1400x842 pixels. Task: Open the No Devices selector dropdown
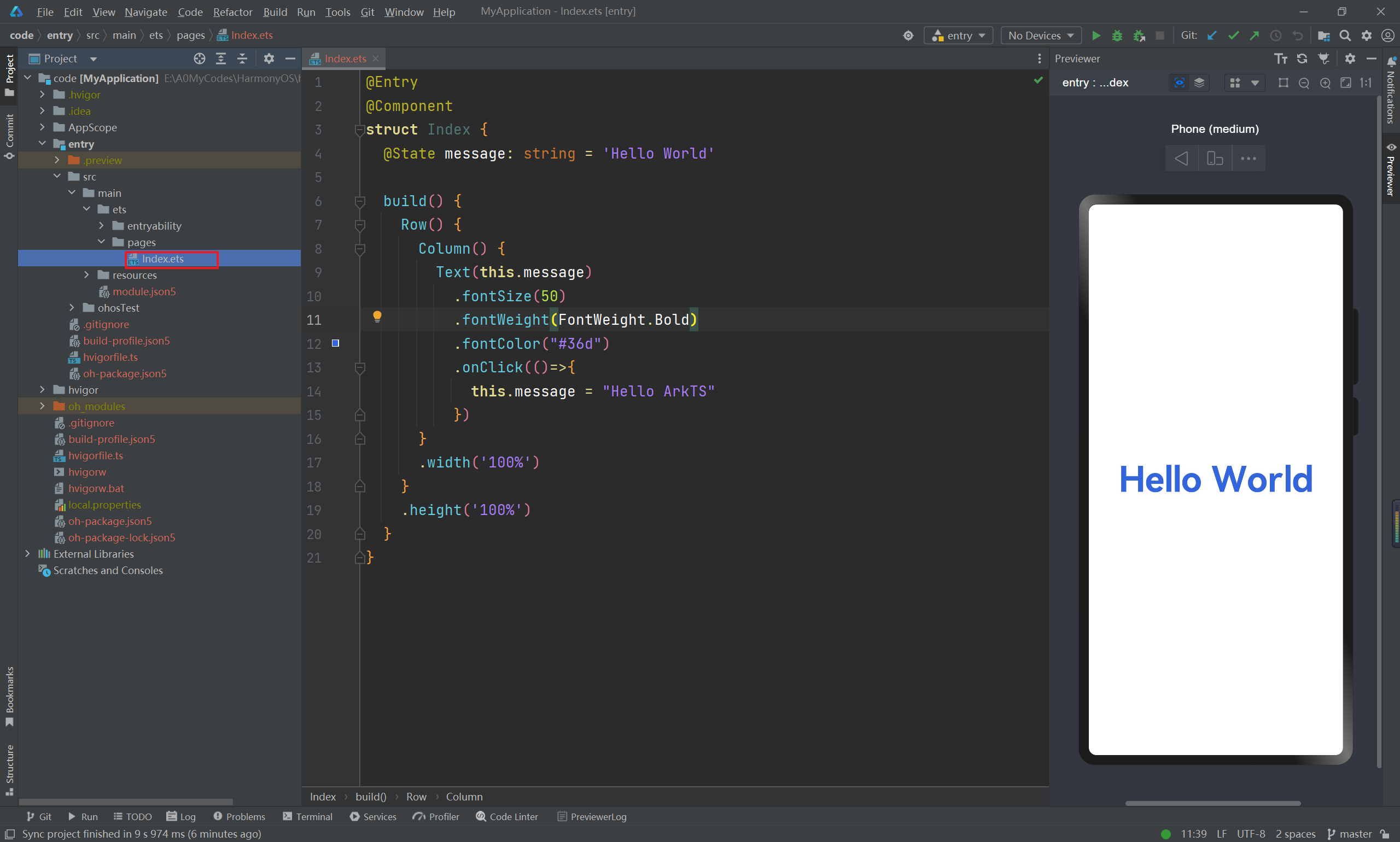(1040, 36)
